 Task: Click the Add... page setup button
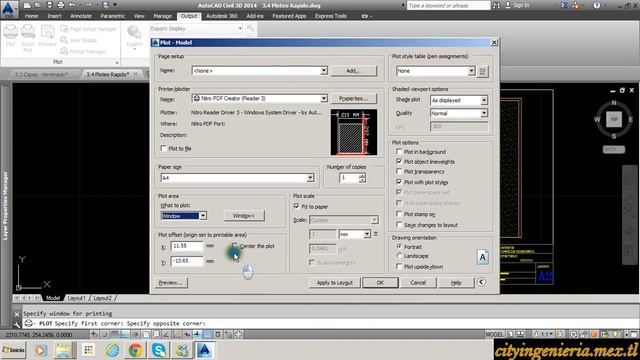(354, 71)
